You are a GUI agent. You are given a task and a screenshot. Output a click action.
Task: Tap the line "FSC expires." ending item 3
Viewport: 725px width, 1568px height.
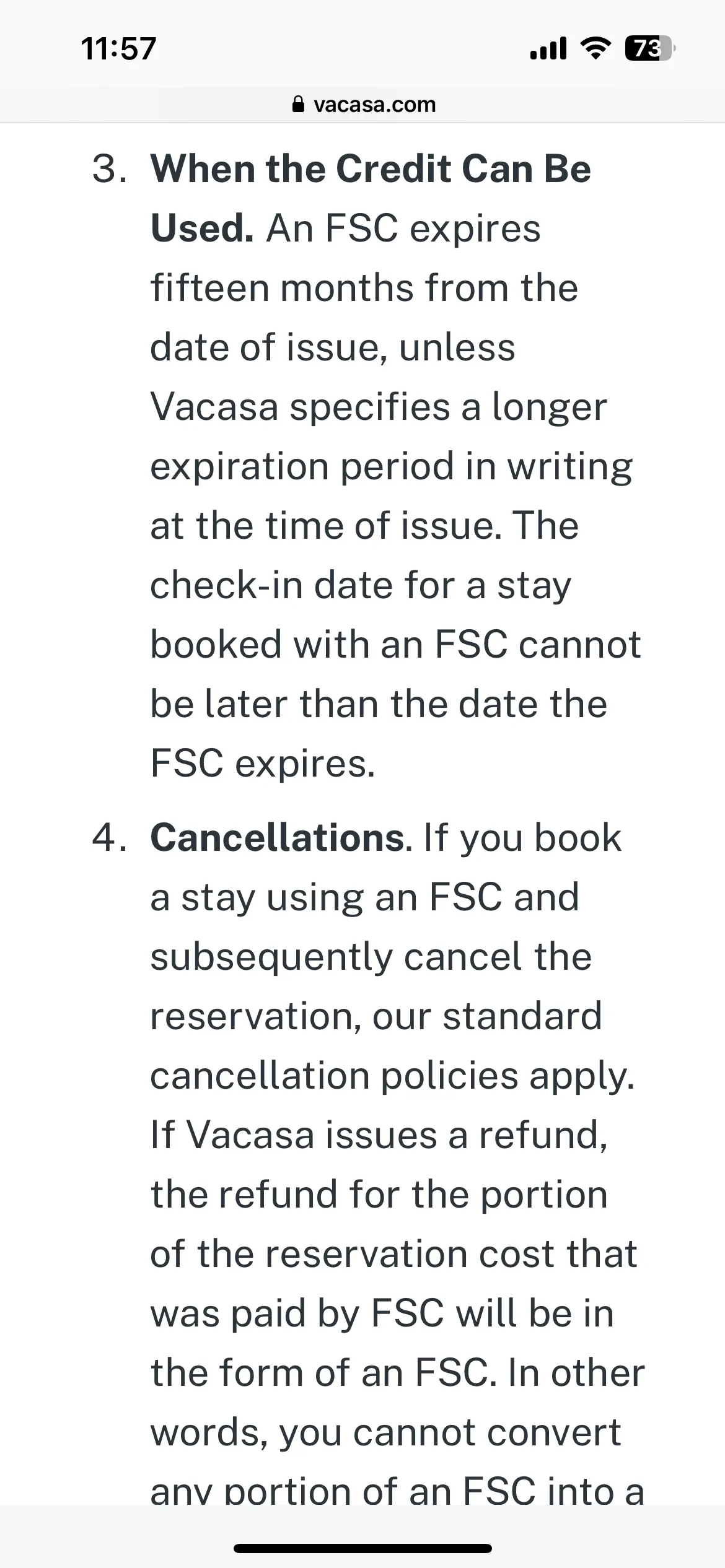[x=263, y=763]
